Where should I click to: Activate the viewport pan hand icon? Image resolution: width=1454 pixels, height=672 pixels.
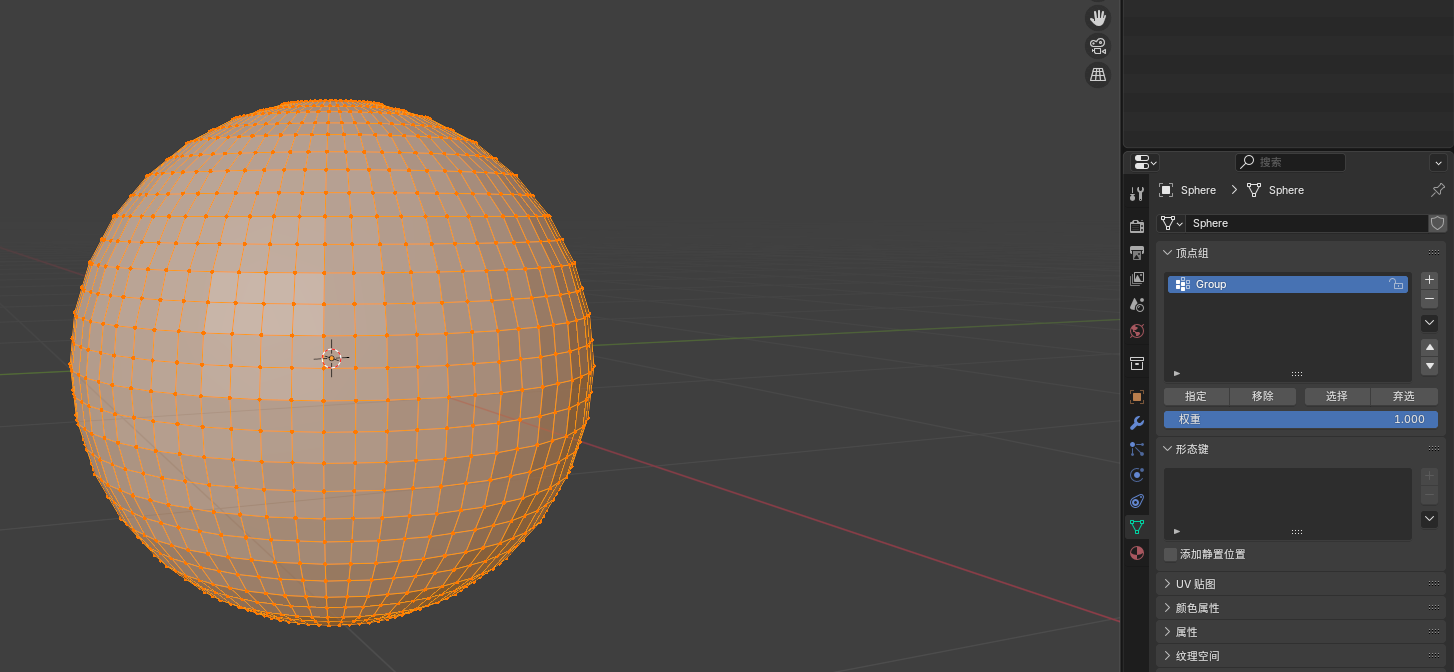coord(1098,18)
